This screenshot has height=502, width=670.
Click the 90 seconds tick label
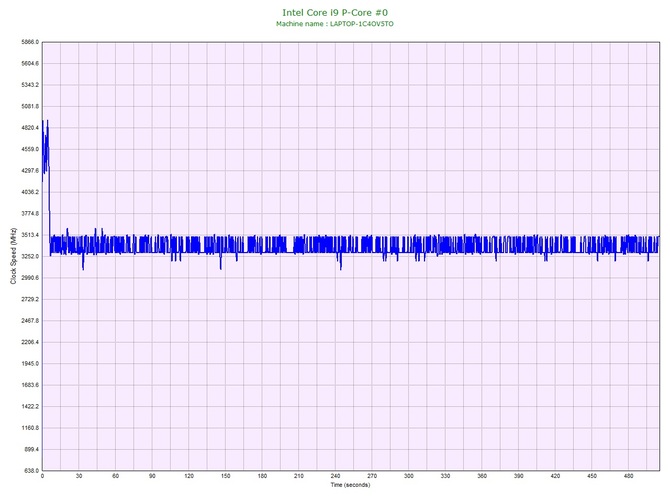click(x=152, y=476)
